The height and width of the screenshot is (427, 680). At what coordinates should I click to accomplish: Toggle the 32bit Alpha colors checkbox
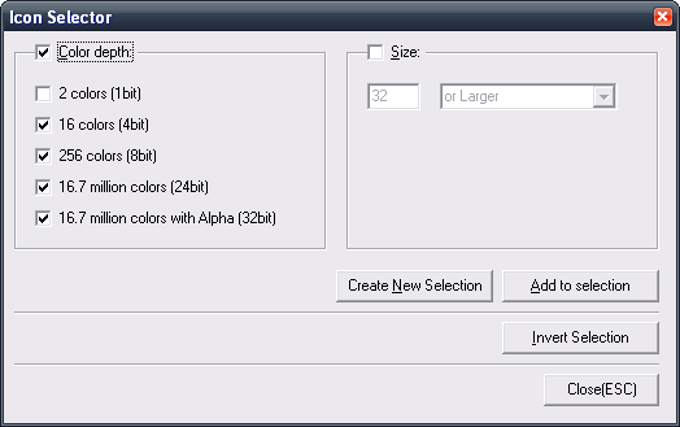[x=43, y=218]
